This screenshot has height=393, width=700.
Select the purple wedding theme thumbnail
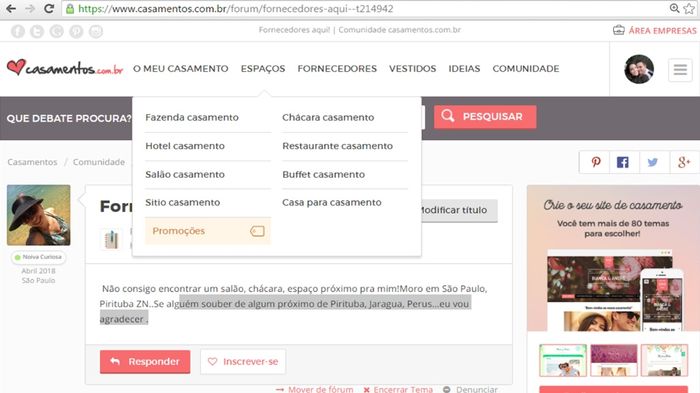(613, 360)
